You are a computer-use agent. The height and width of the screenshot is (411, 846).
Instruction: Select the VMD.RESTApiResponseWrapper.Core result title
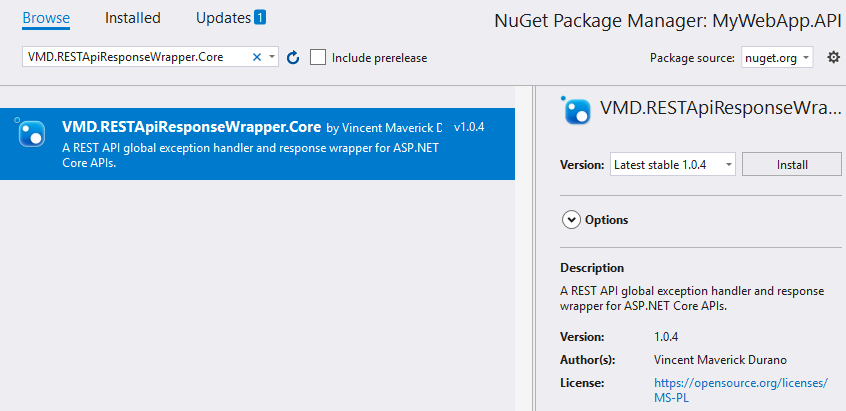[x=192, y=127]
